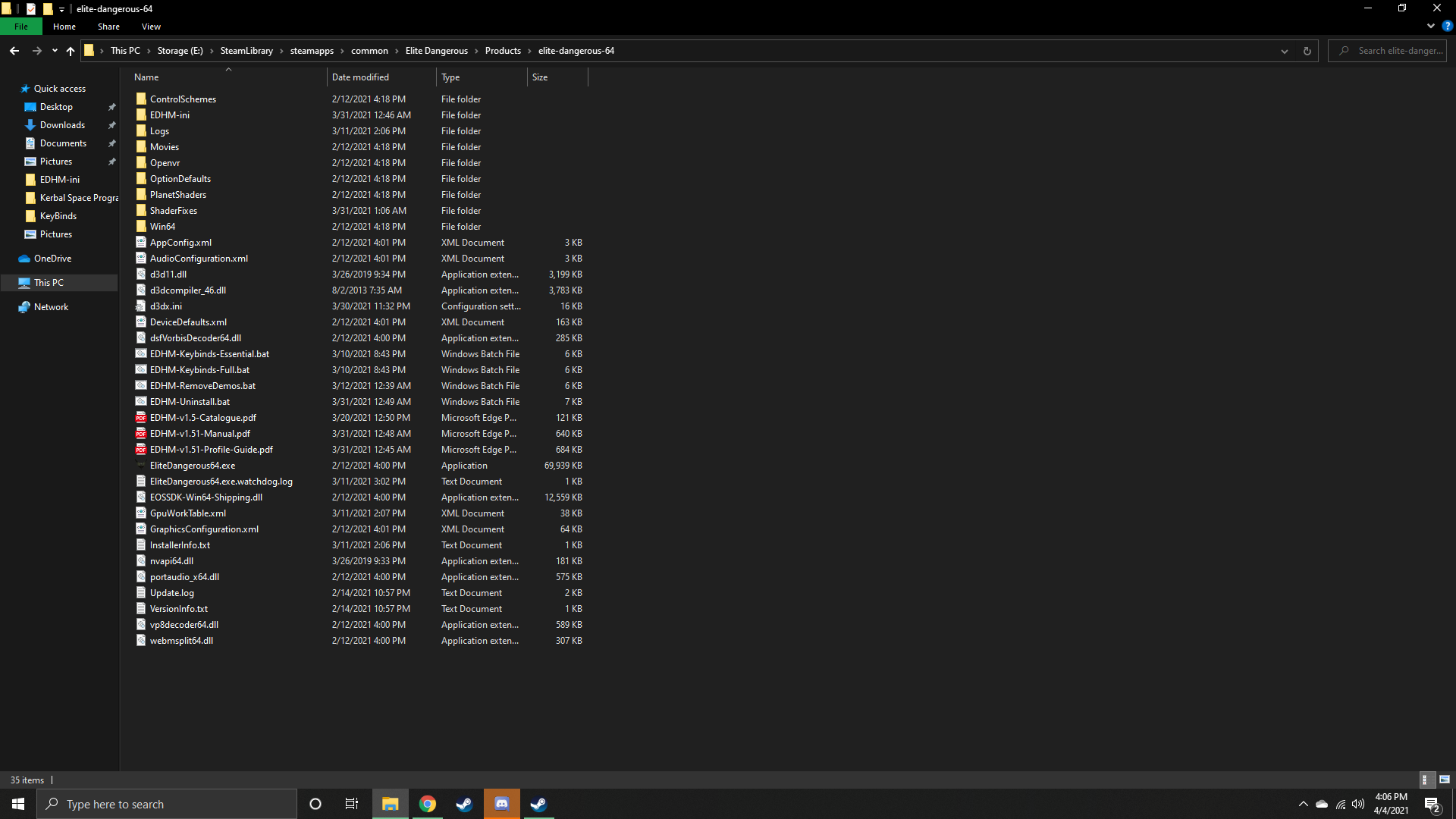Expand chevron after This PC breadcrumb
The width and height of the screenshot is (1456, 819).
tap(149, 51)
